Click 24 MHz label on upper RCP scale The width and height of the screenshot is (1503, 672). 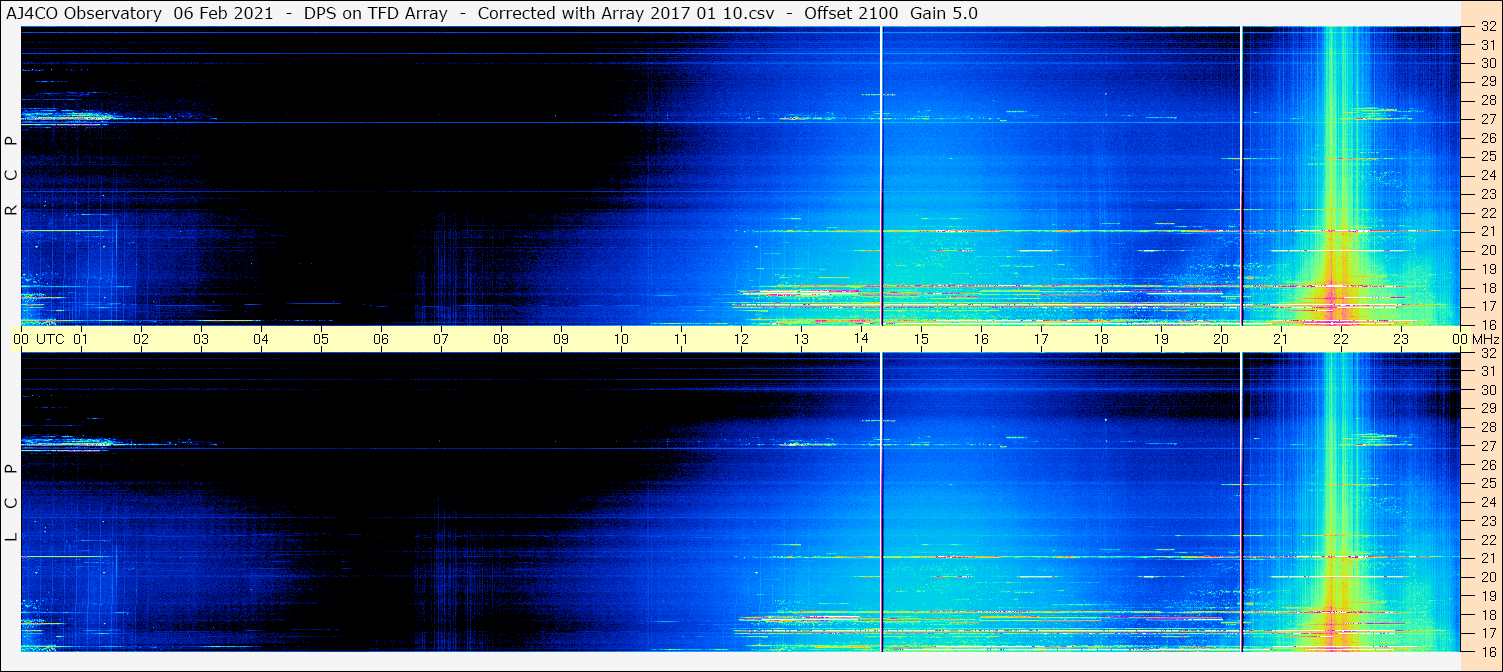point(1487,175)
